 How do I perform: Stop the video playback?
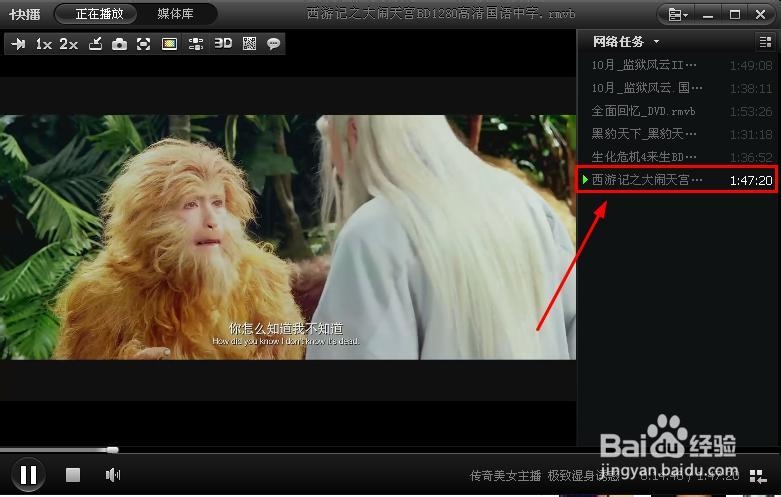(x=73, y=475)
